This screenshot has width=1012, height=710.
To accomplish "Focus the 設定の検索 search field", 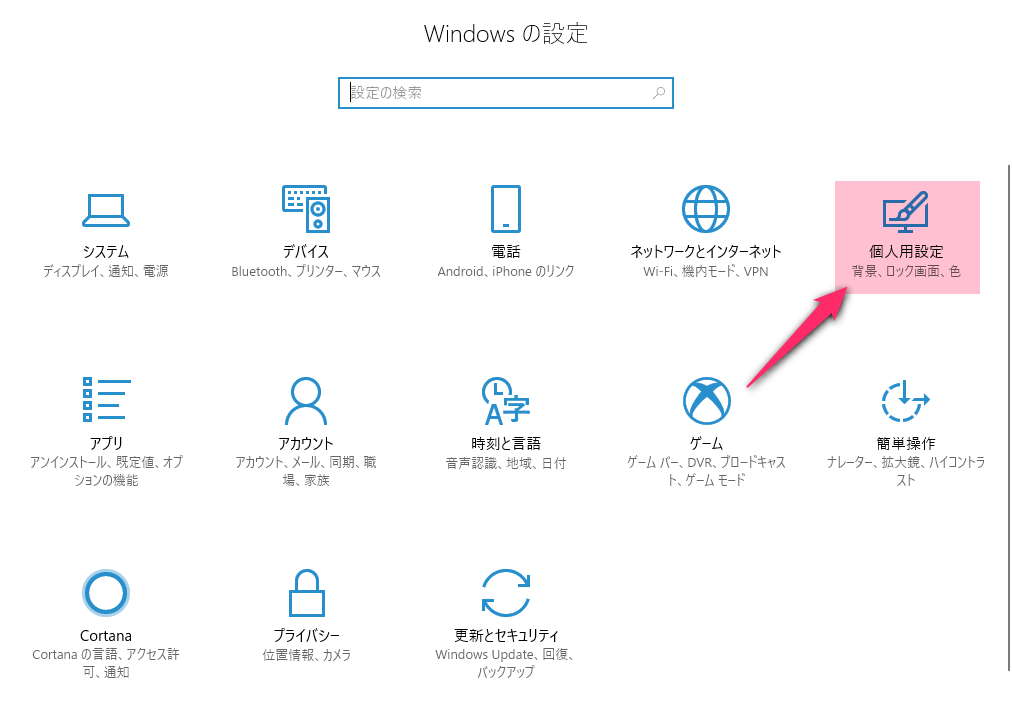I will click(506, 93).
